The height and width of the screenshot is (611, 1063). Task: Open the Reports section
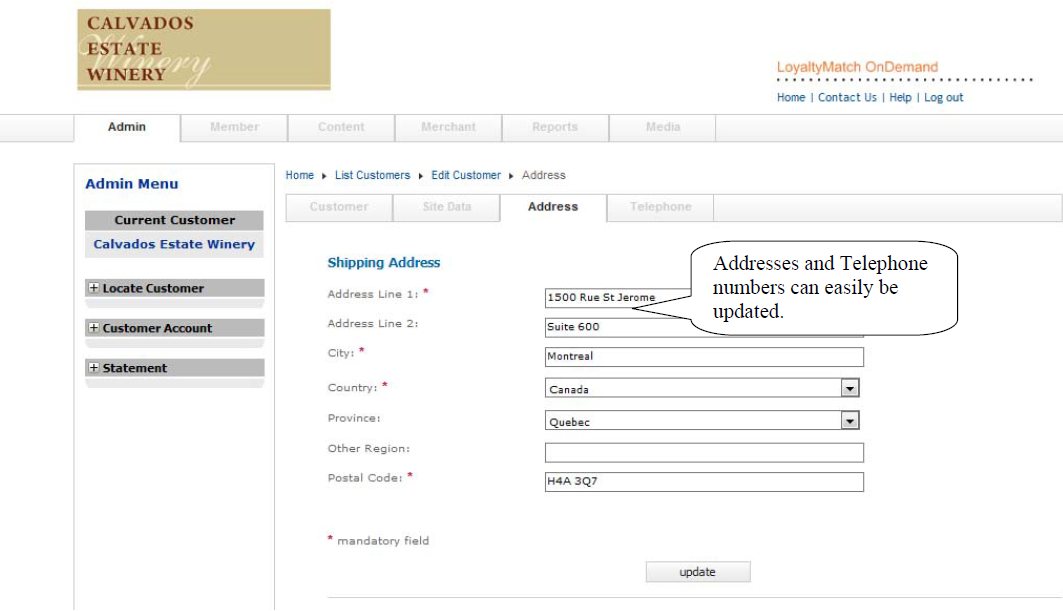(x=554, y=127)
